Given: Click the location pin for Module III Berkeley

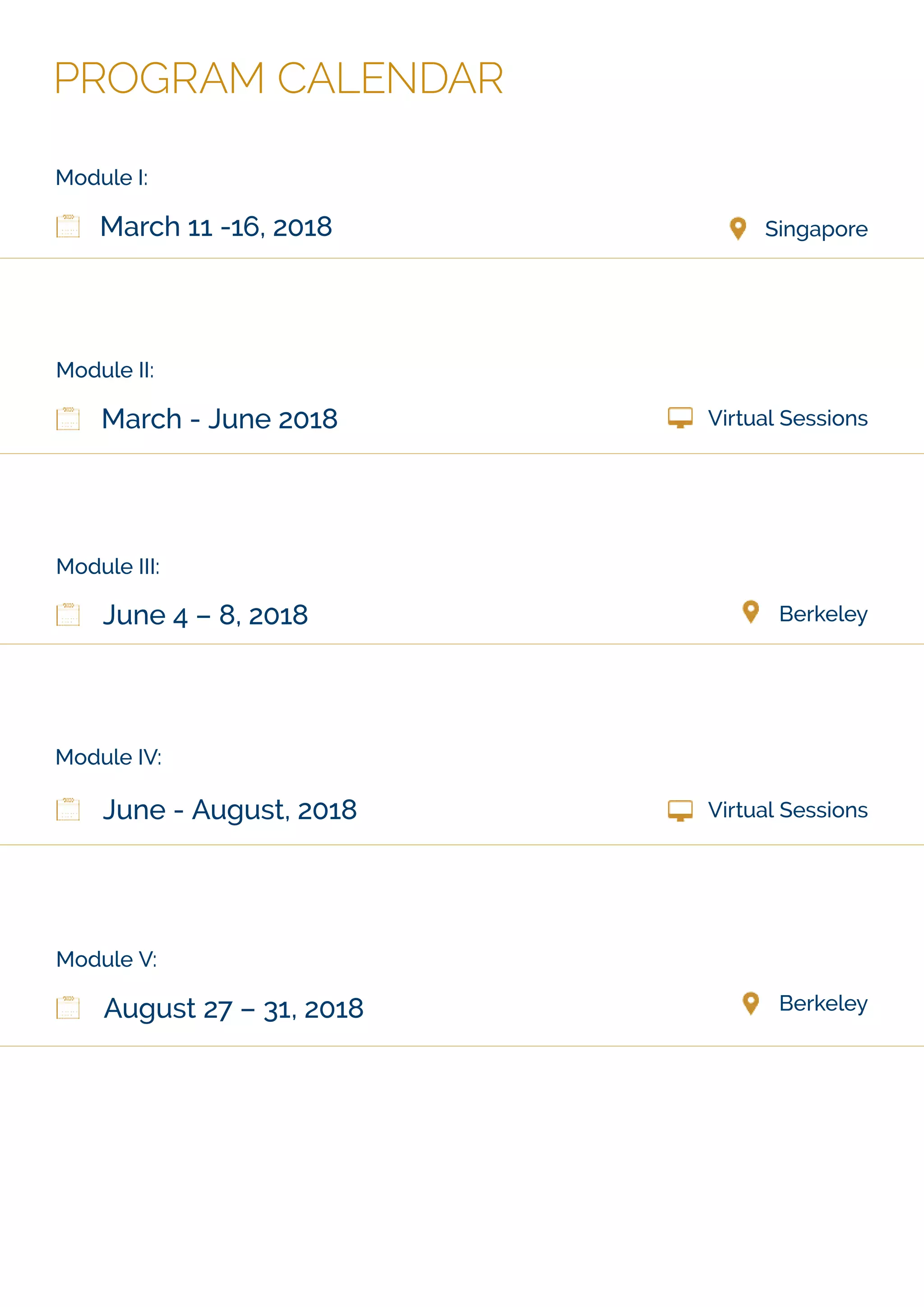Looking at the screenshot, I should click(750, 612).
